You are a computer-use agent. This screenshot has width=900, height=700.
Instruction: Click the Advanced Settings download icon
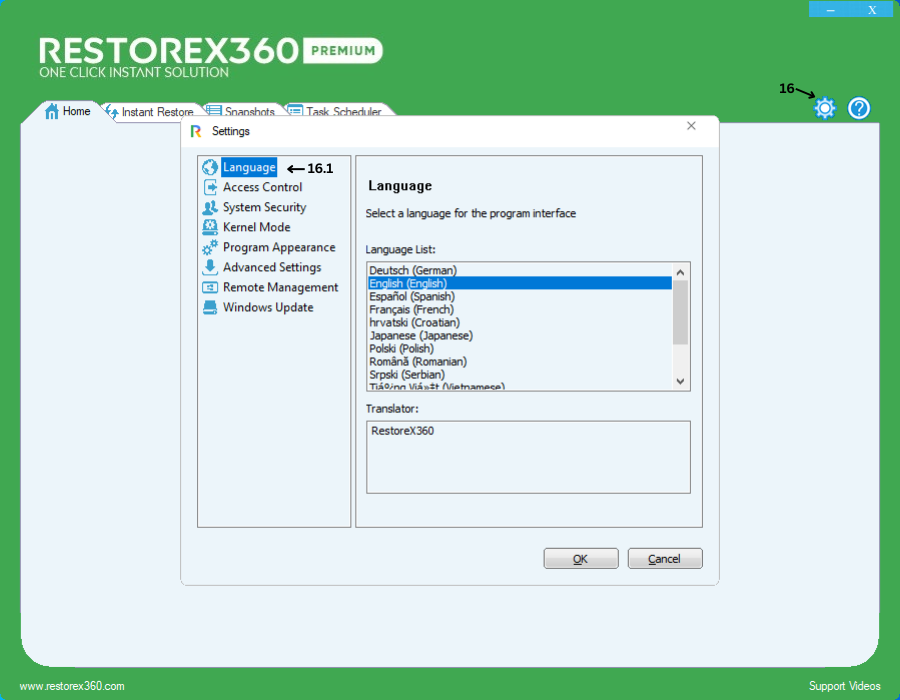tap(210, 267)
